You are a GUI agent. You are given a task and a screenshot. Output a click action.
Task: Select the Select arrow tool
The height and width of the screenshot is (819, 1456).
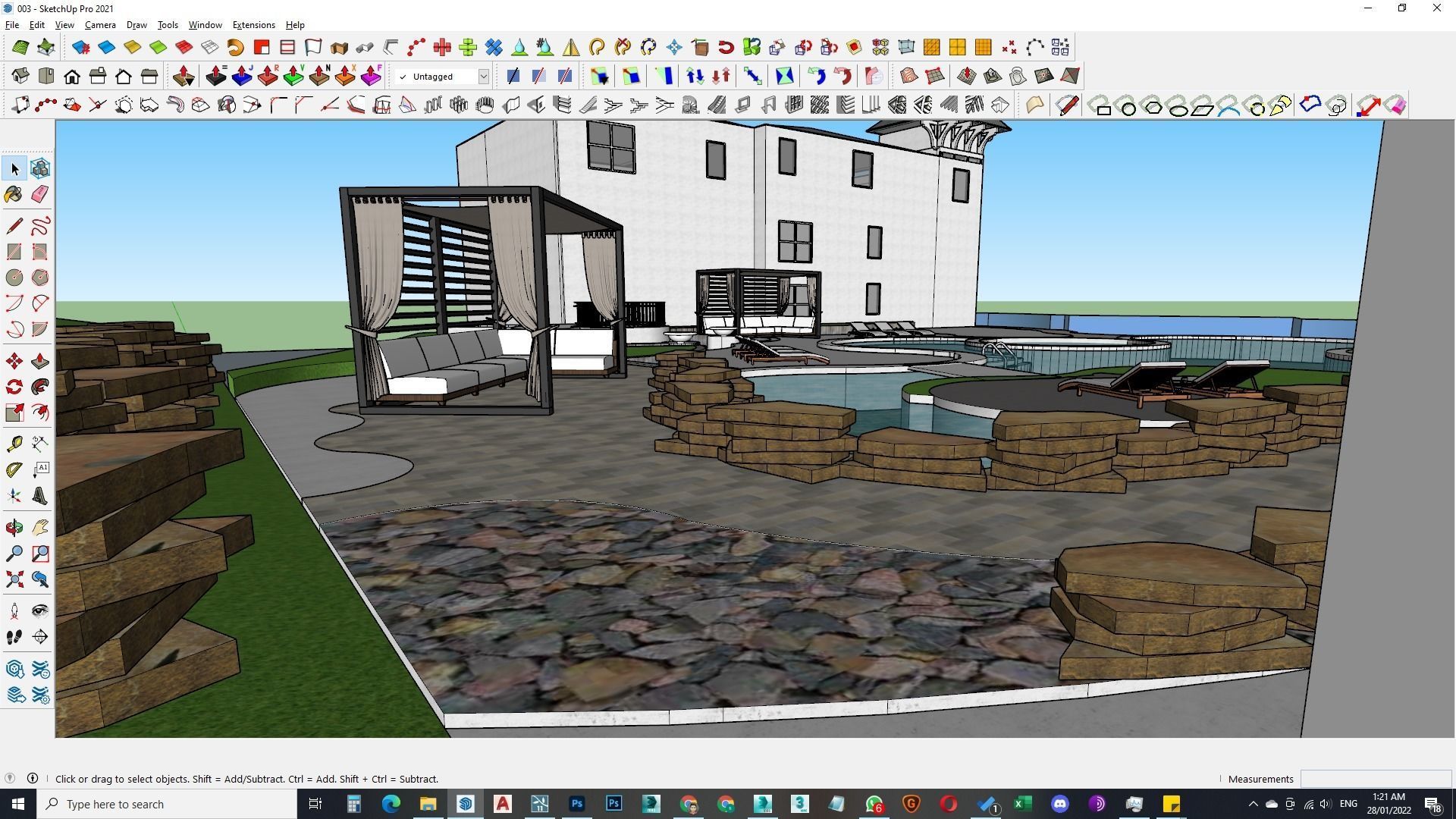click(14, 168)
